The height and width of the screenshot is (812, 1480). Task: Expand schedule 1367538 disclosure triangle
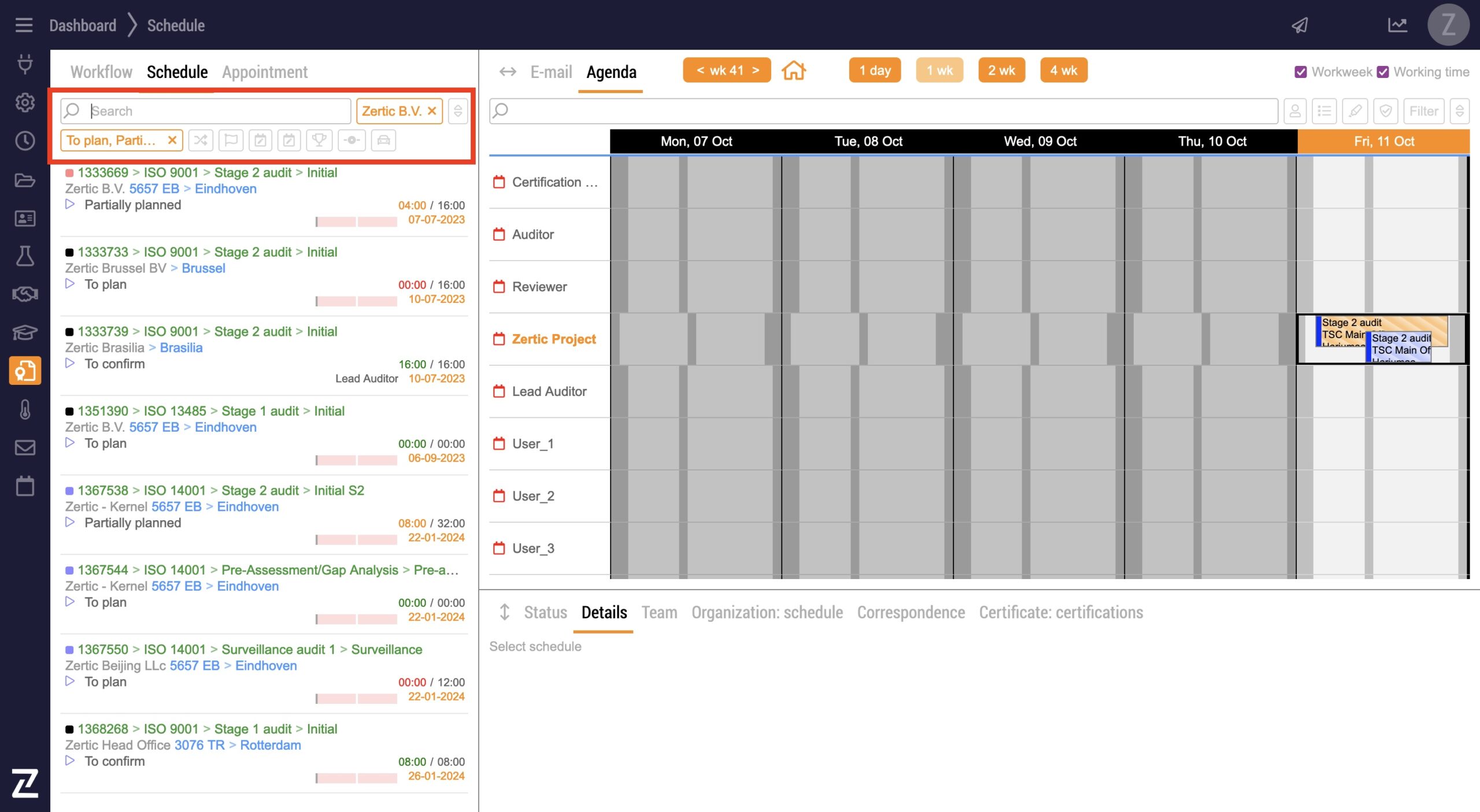coord(70,522)
